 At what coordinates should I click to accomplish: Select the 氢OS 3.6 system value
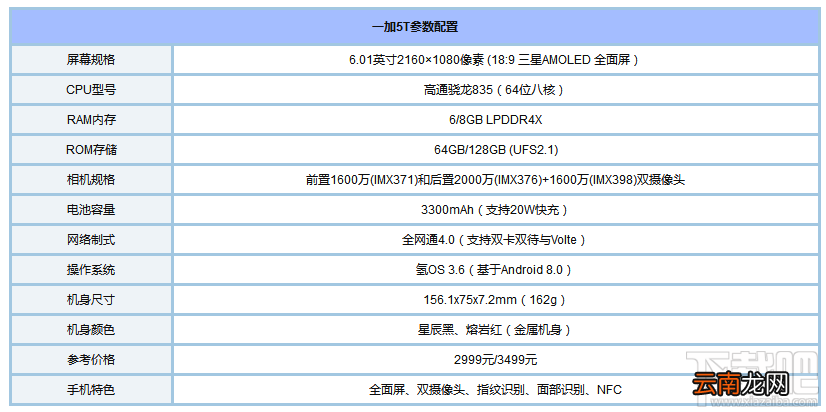(494, 270)
